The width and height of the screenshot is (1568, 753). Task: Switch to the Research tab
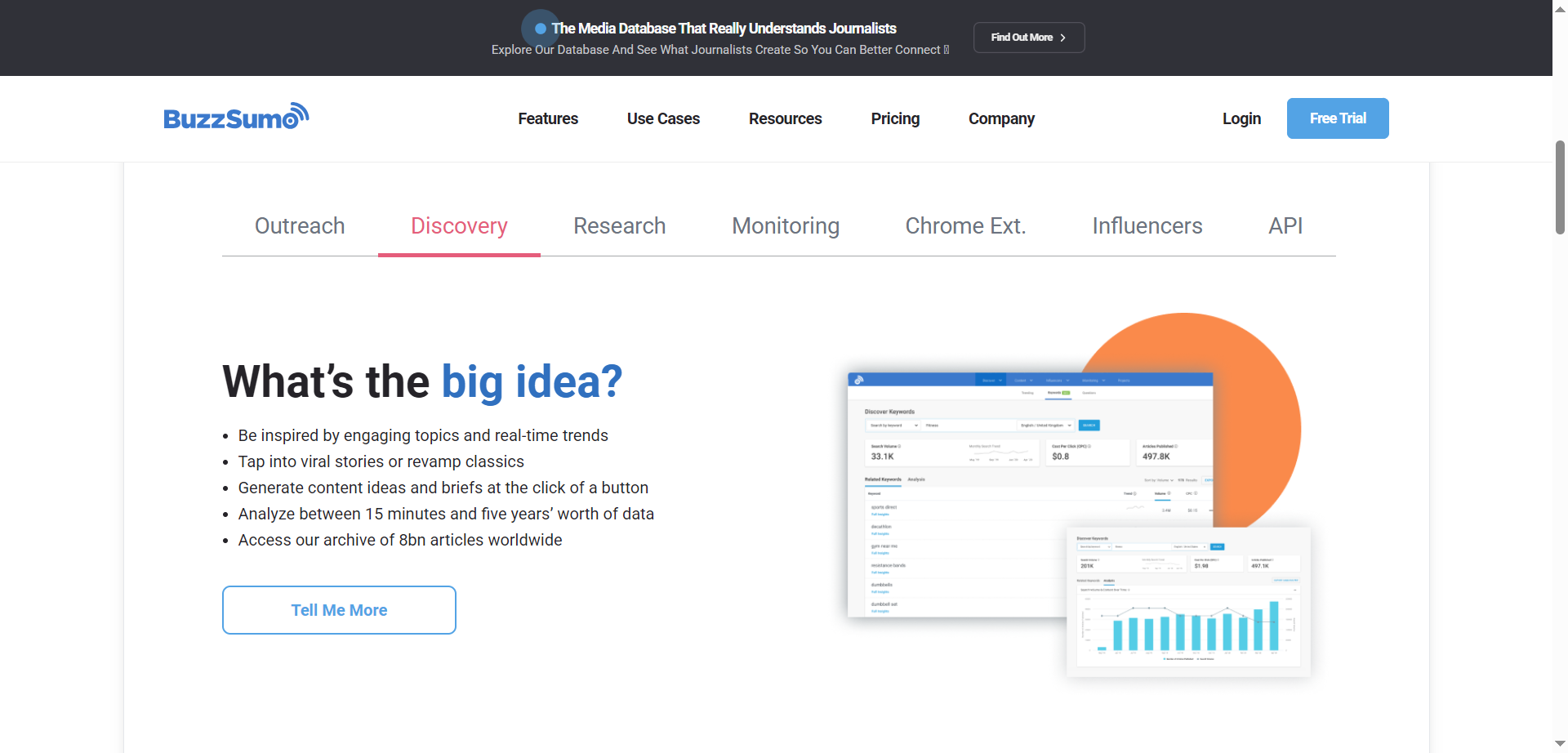click(620, 226)
